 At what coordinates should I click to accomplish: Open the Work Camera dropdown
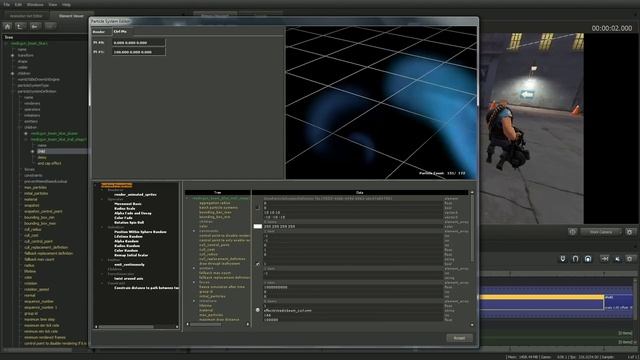tap(600, 232)
